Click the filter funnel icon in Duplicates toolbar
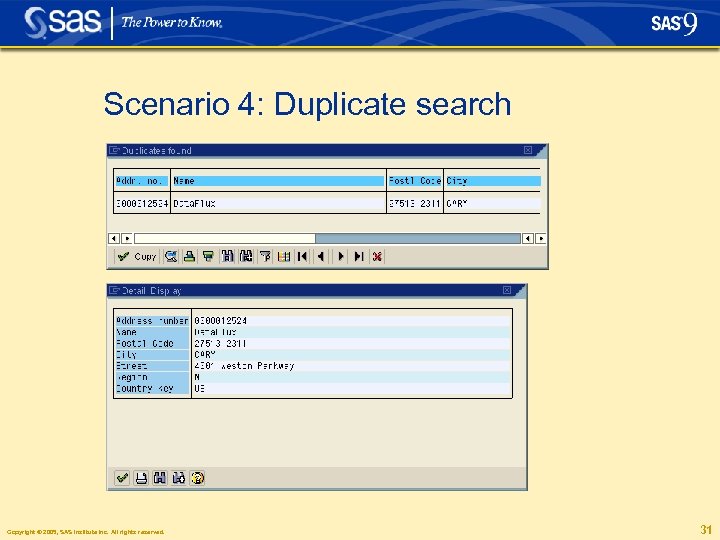720x540 pixels. point(265,256)
